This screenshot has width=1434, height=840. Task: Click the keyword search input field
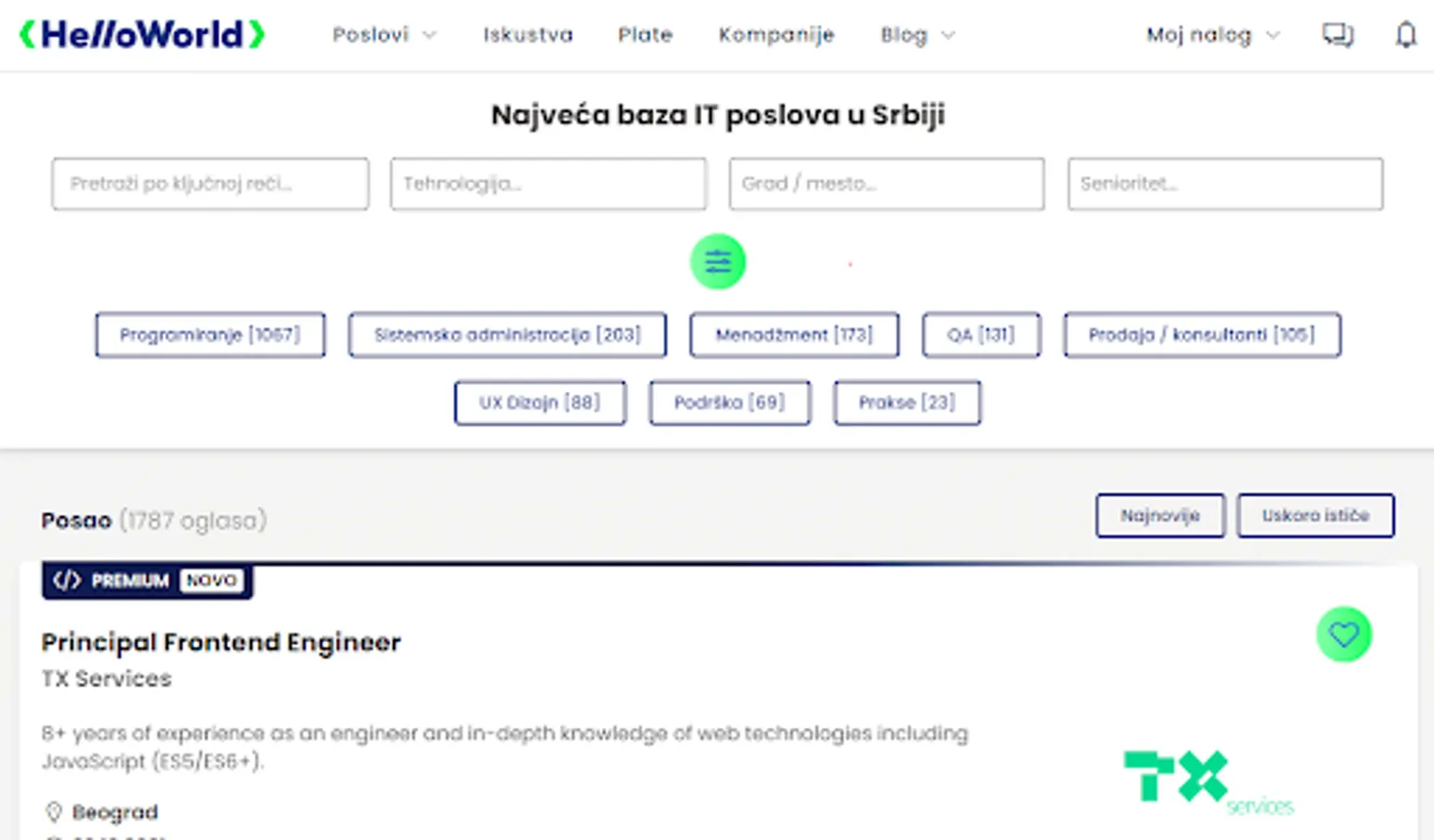click(x=210, y=184)
